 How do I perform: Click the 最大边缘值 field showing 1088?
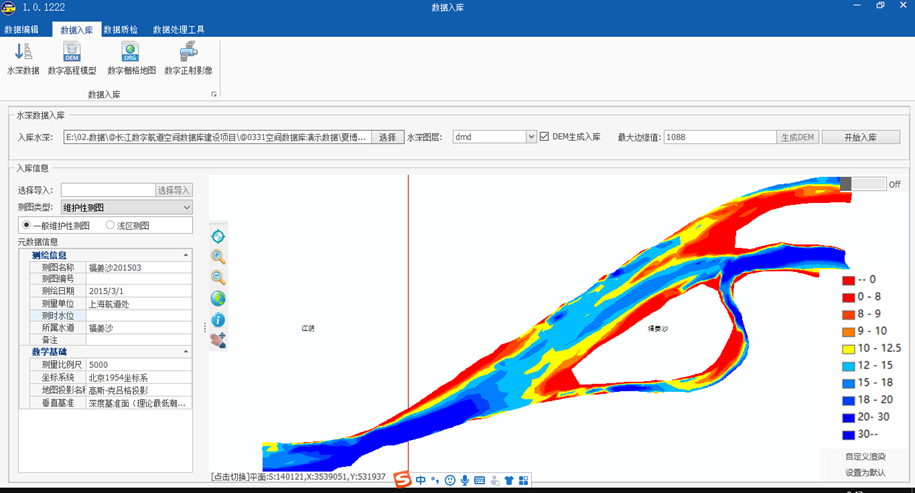(x=720, y=137)
